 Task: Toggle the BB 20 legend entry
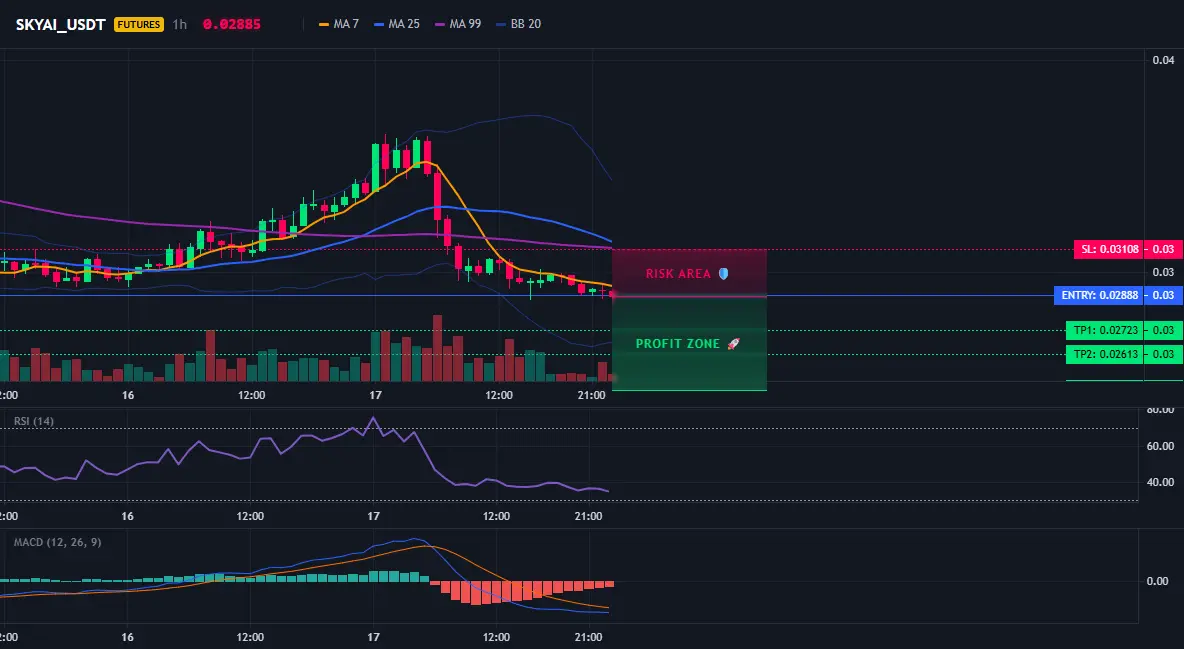tap(518, 24)
